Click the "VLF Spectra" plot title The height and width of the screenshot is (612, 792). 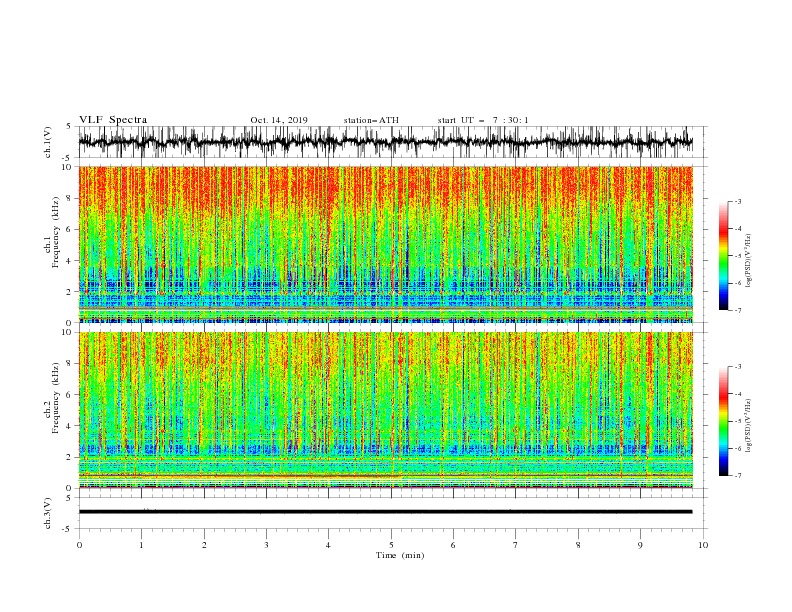click(113, 120)
